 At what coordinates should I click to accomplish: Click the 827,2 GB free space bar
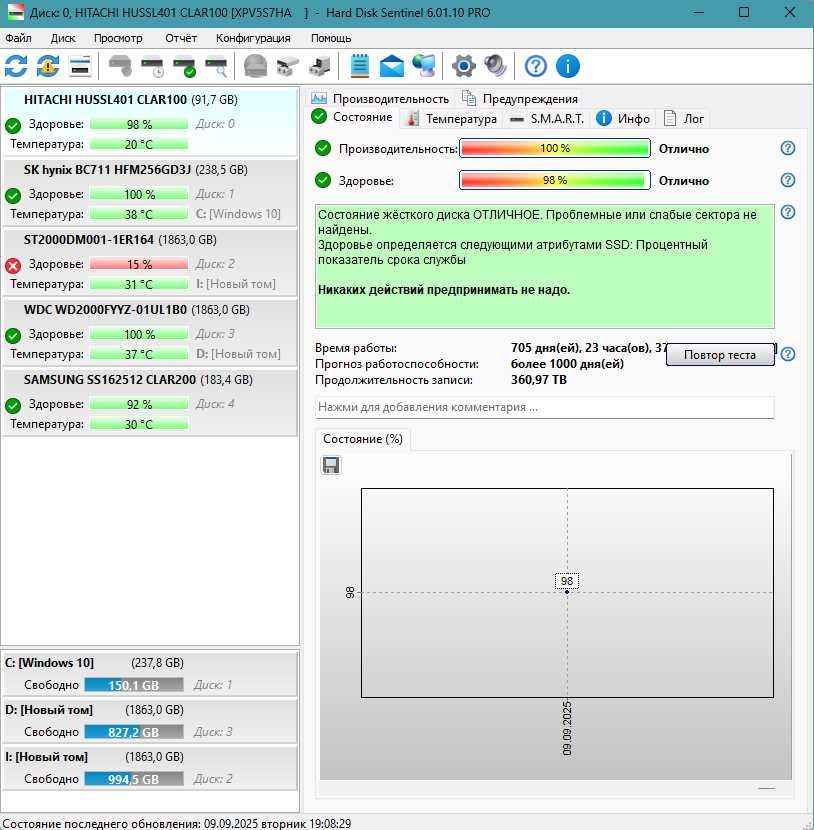134,732
